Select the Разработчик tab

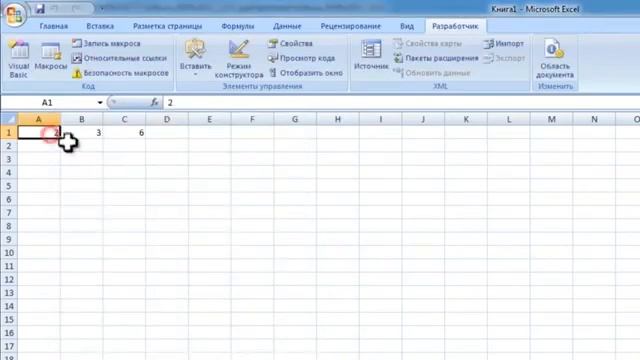click(x=455, y=26)
